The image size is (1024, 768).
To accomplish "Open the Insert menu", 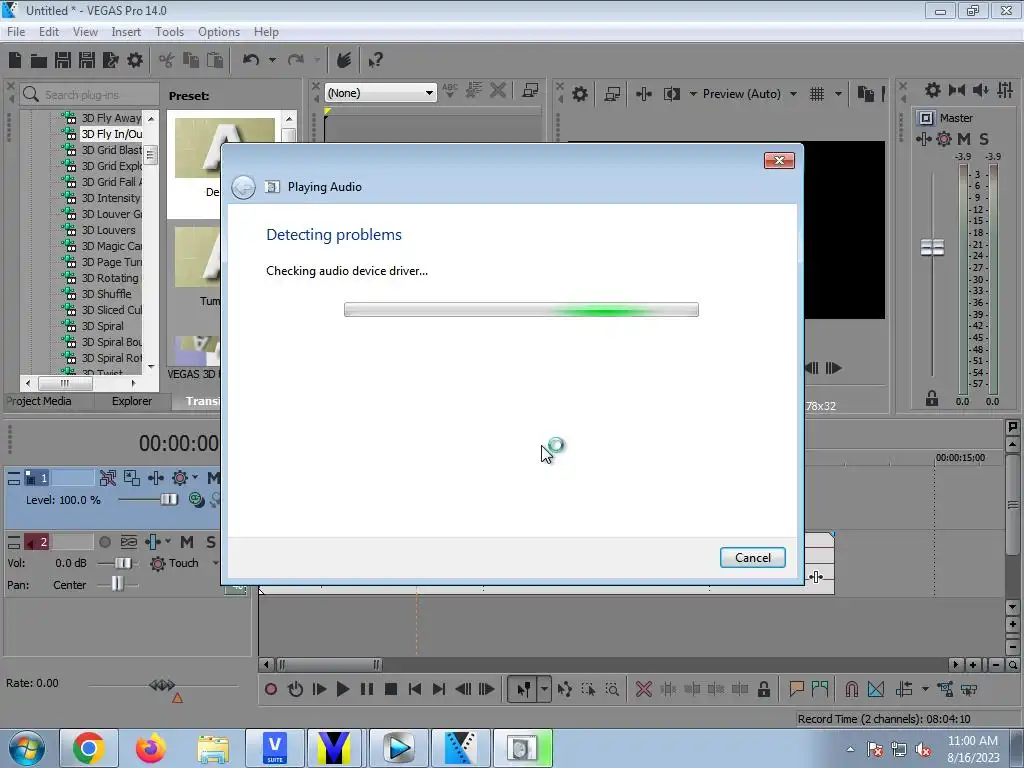I will [125, 32].
